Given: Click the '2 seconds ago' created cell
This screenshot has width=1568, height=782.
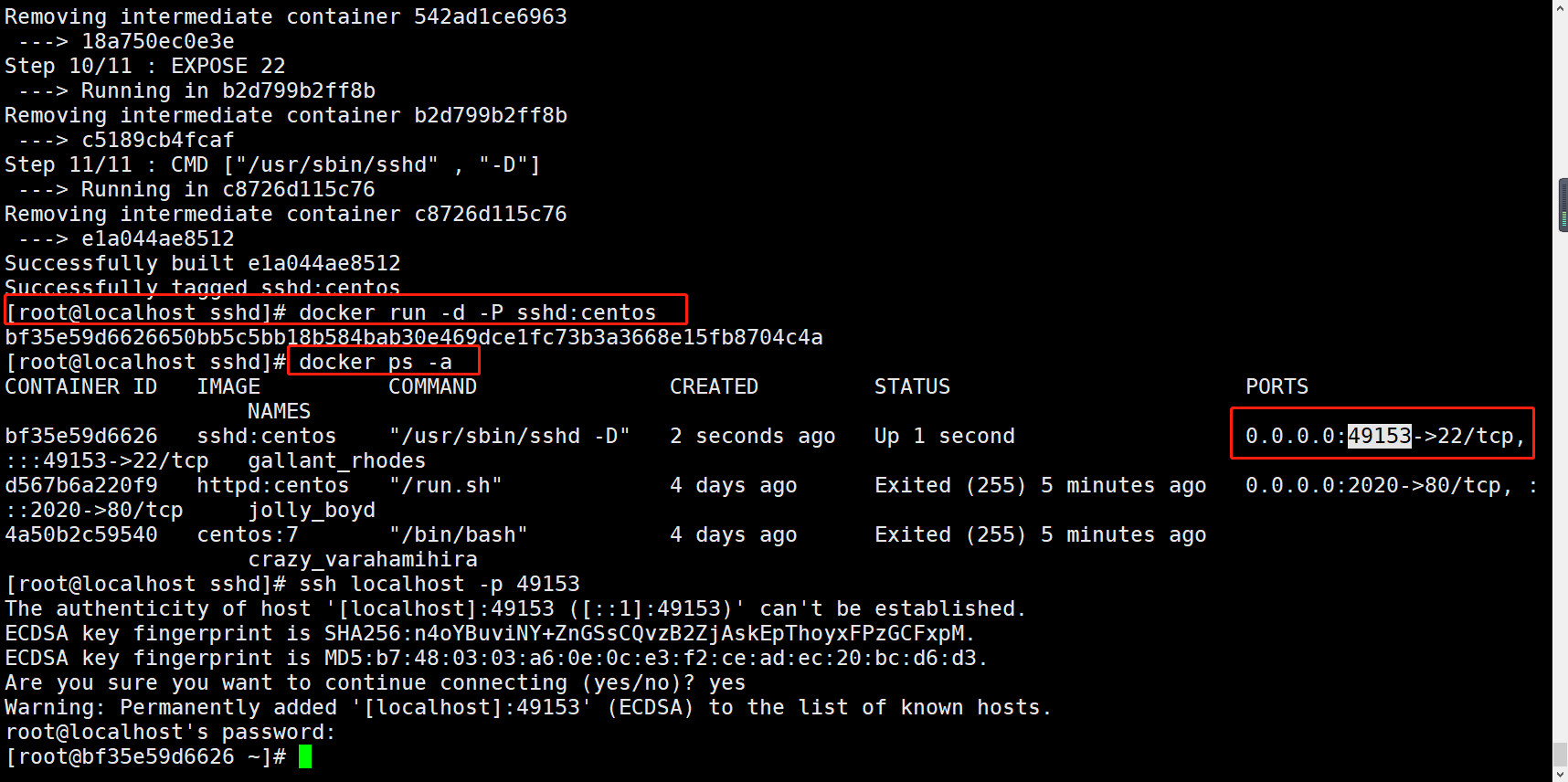Looking at the screenshot, I should (x=753, y=436).
